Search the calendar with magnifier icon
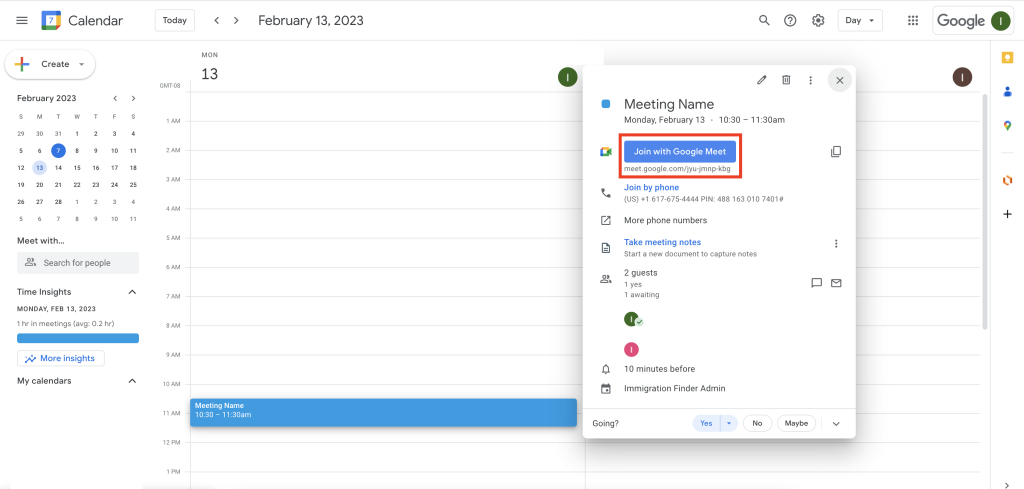This screenshot has width=1024, height=489. point(764,21)
